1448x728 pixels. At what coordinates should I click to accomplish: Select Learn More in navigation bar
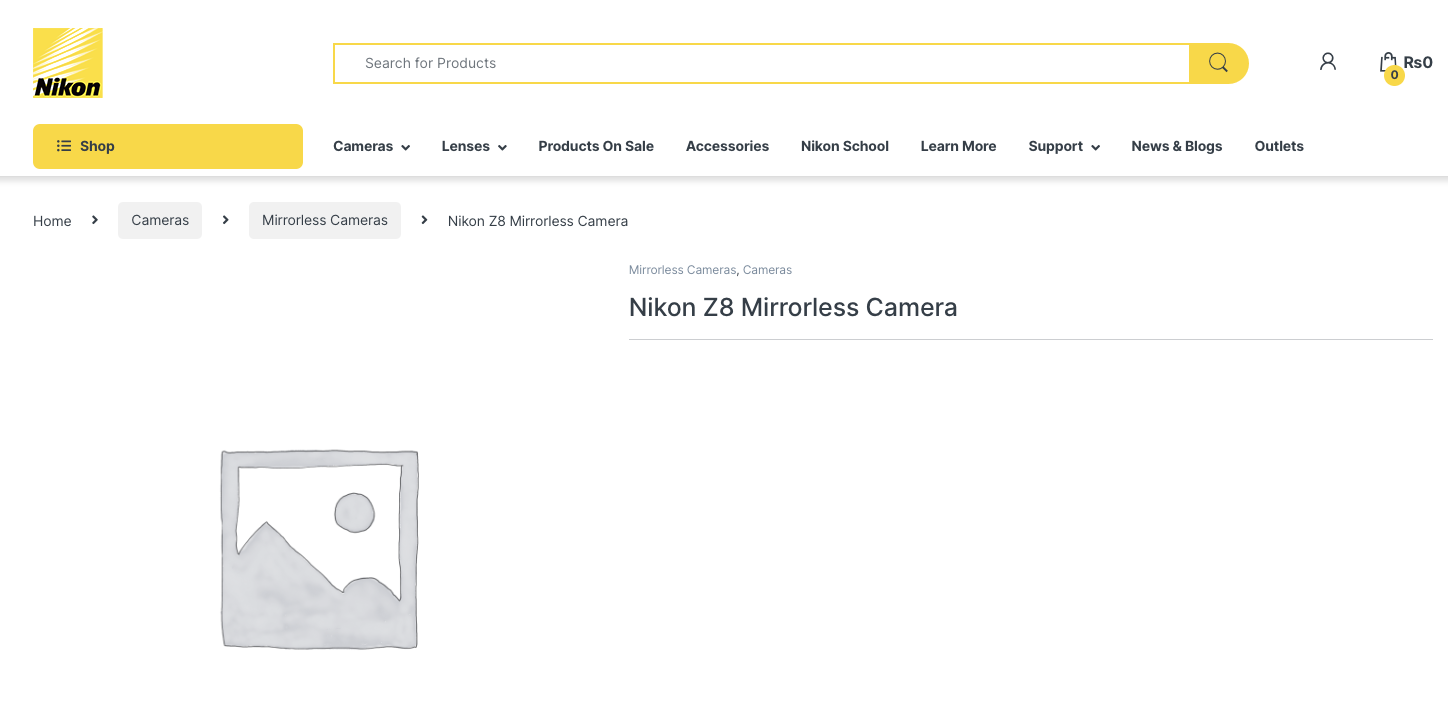[958, 146]
